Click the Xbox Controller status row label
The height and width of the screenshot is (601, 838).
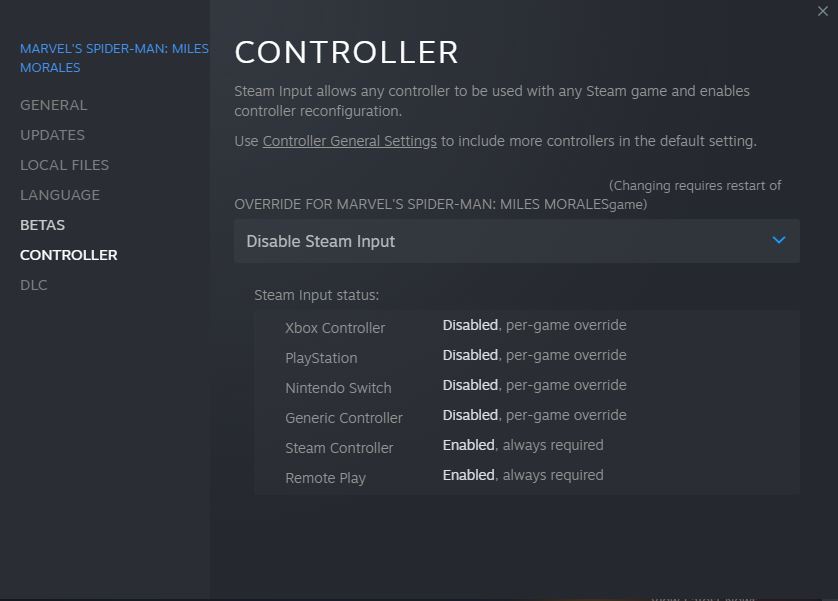(335, 328)
